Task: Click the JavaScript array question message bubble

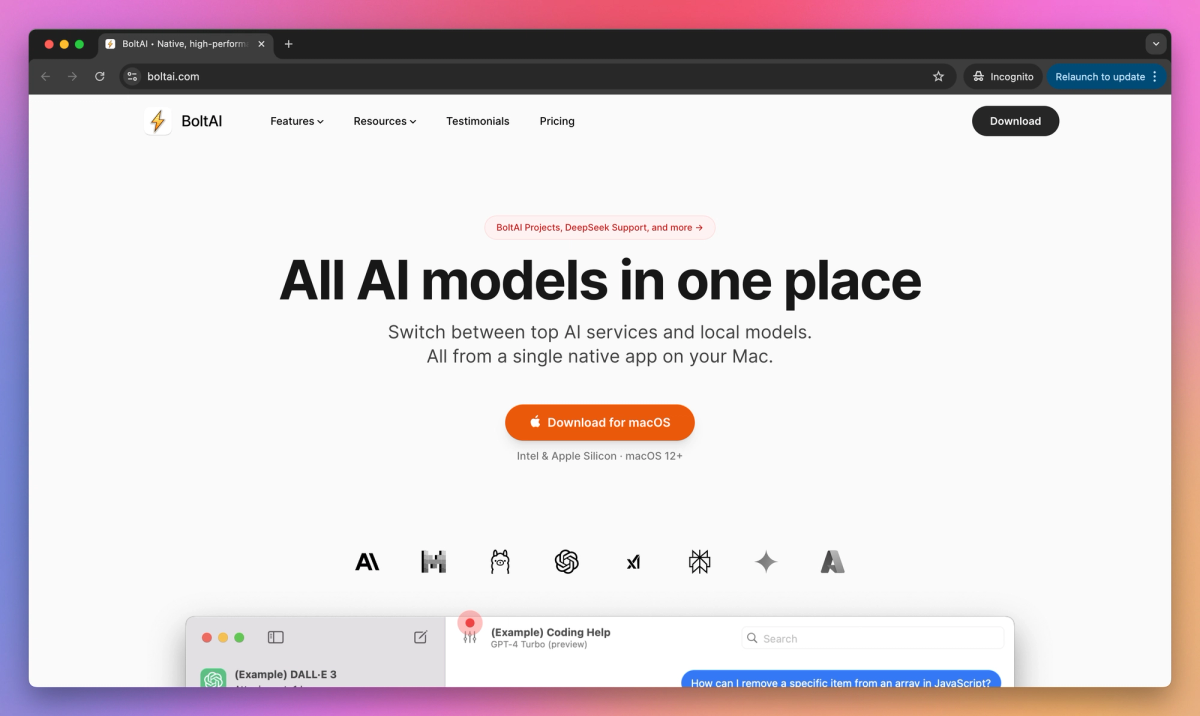Action: (841, 680)
